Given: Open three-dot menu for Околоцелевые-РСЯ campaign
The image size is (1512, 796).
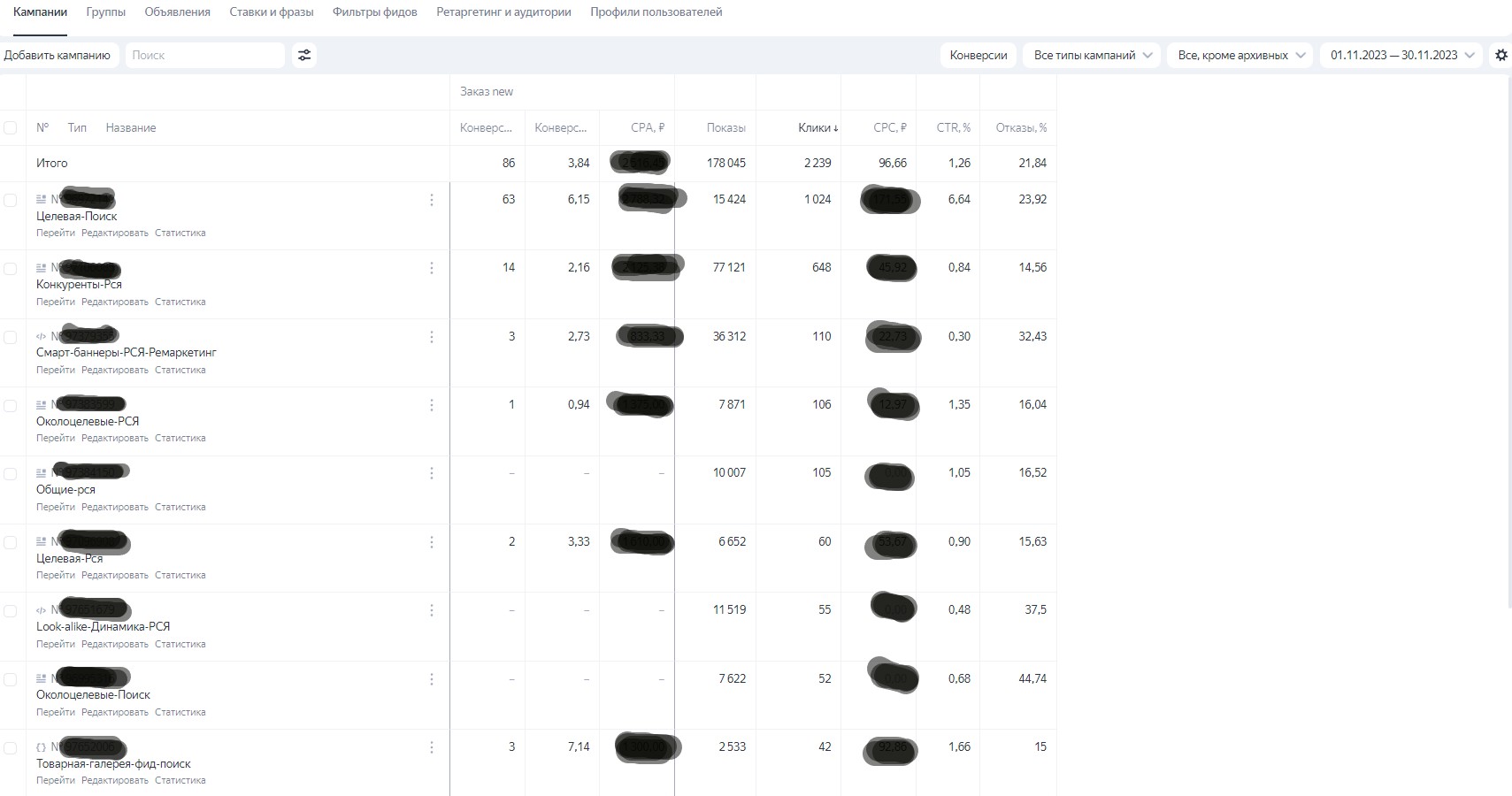Looking at the screenshot, I should tap(432, 405).
